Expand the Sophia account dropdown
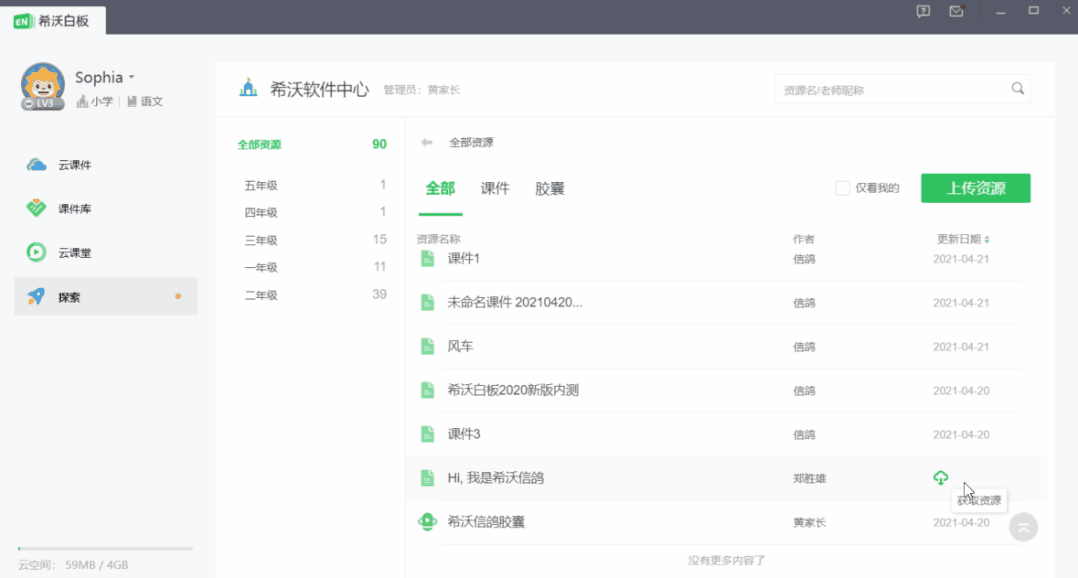 [x=131, y=78]
